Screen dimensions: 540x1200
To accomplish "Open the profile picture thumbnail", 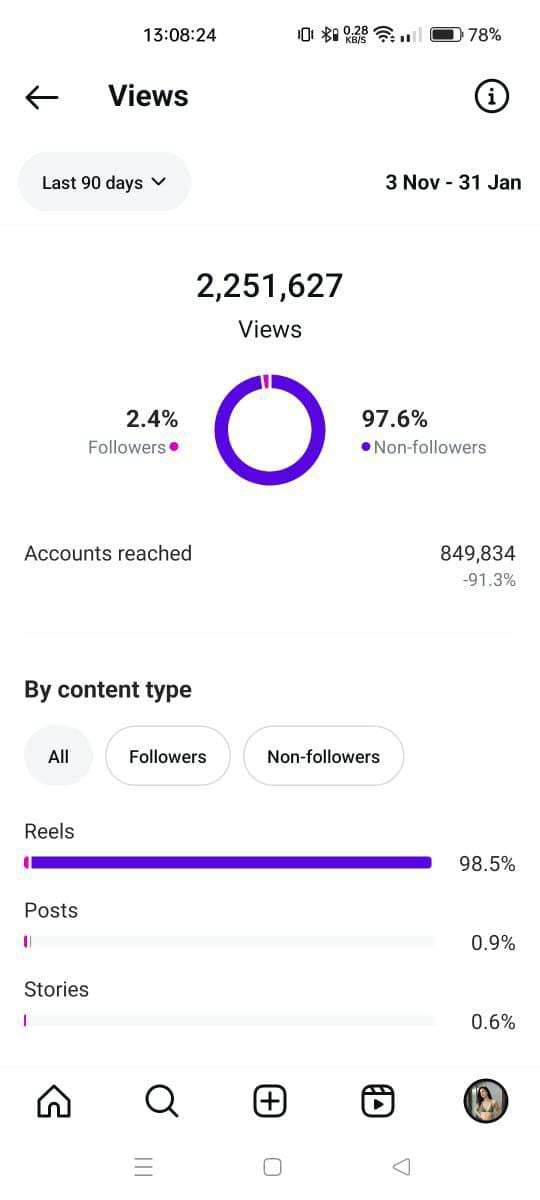I will pos(486,1101).
